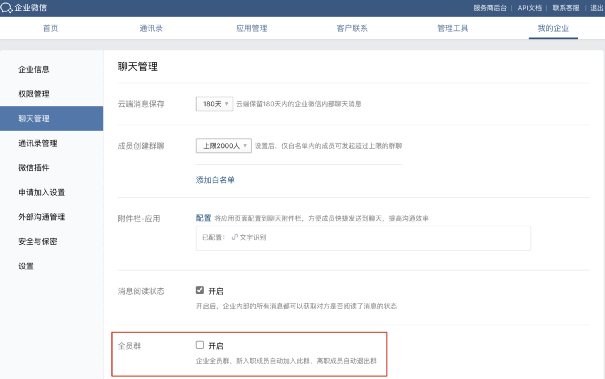Click 联系客服 in the header
The image size is (605, 379).
click(x=566, y=8)
